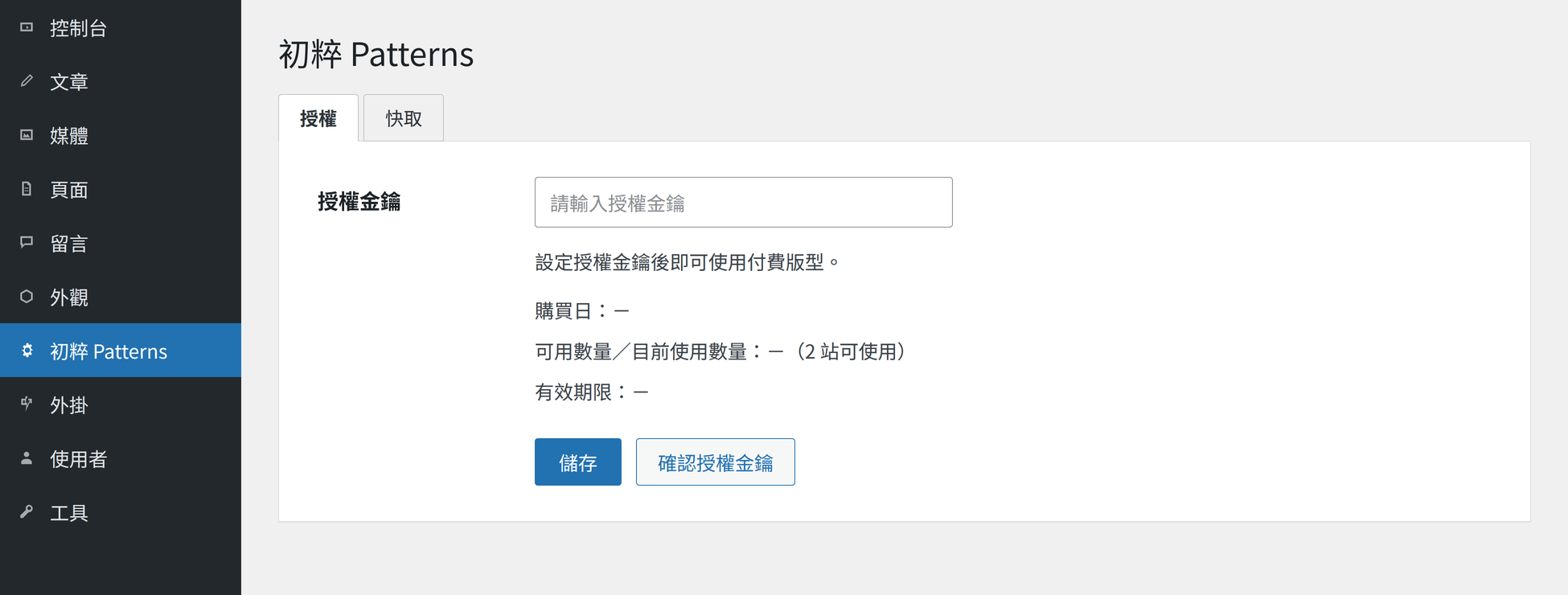Click the 媒體 media icon
1568x595 pixels.
(x=27, y=135)
